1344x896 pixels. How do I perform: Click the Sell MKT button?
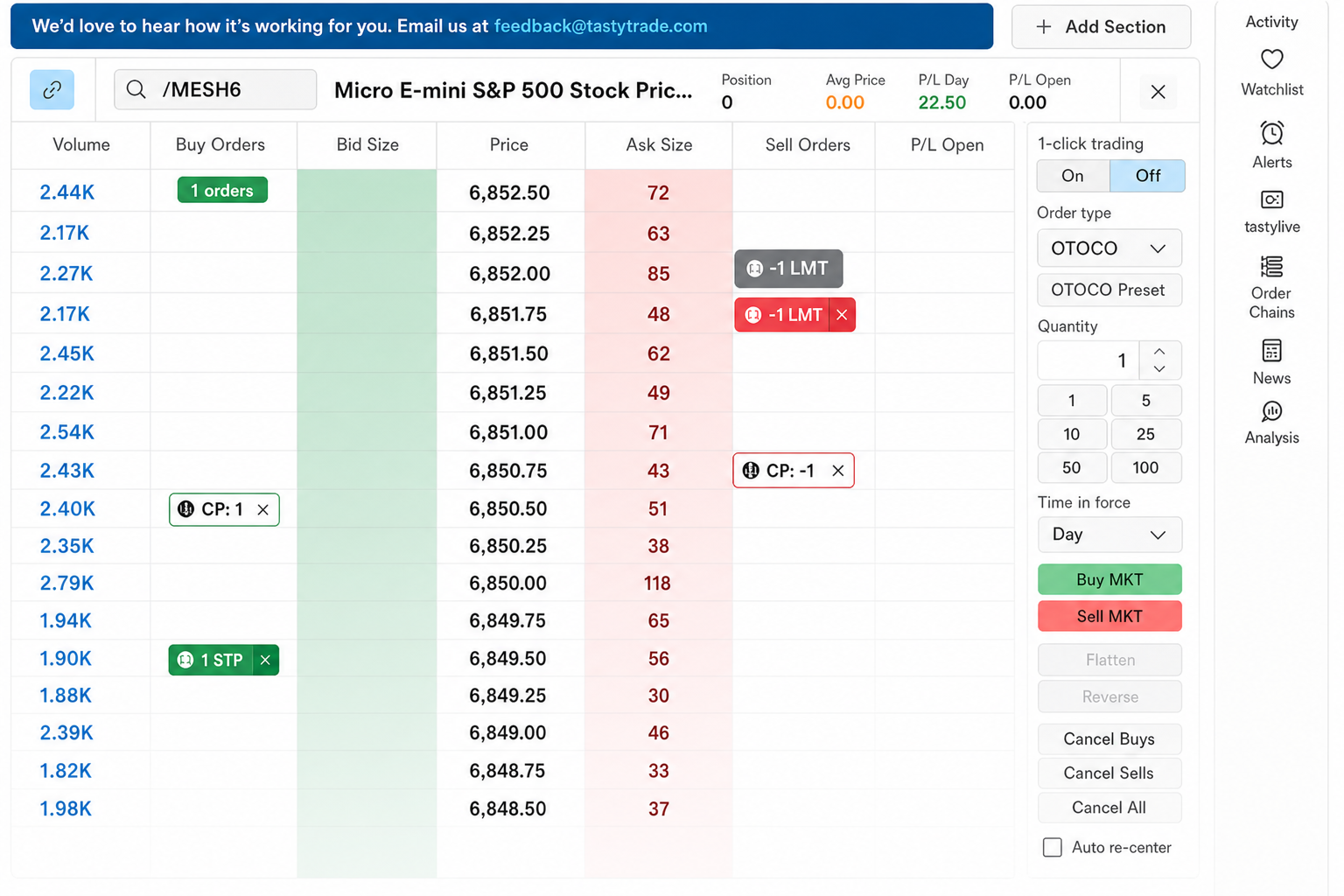click(1109, 616)
